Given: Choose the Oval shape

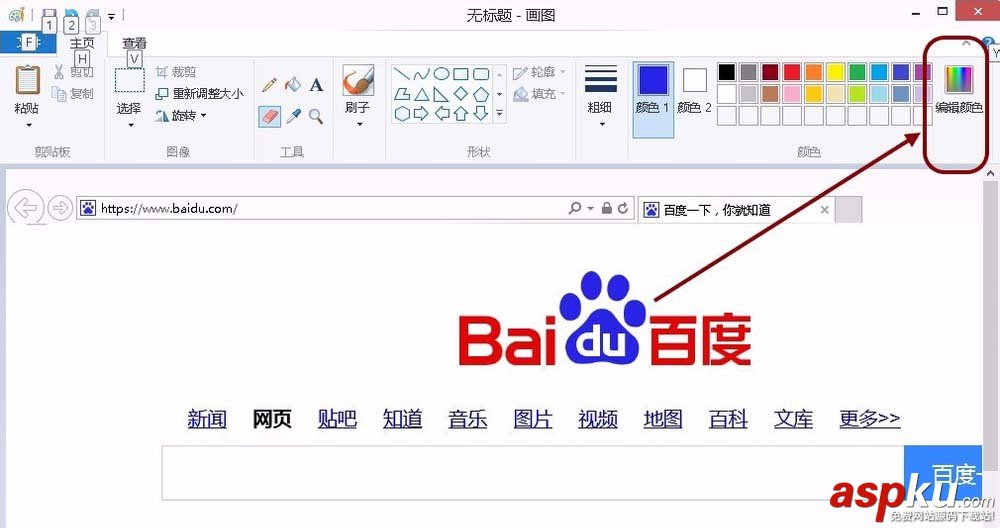Looking at the screenshot, I should 441,74.
